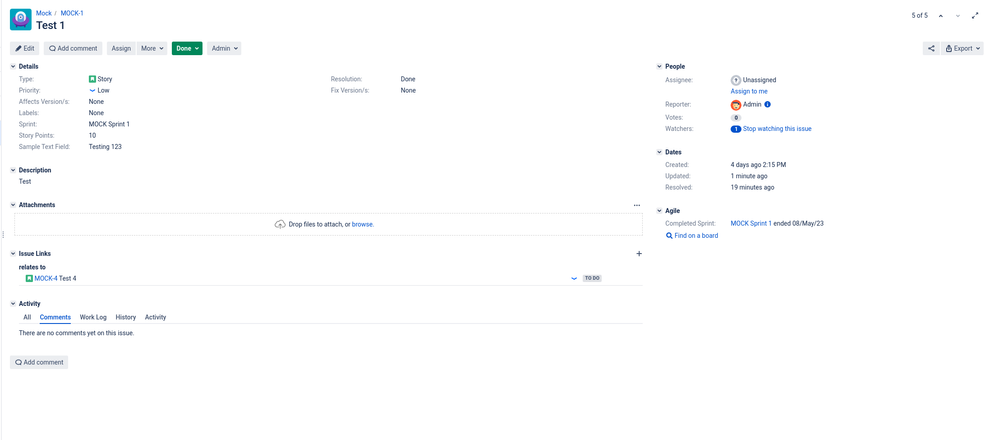Open the History tab
The width and height of the screenshot is (999, 440).
coord(126,317)
